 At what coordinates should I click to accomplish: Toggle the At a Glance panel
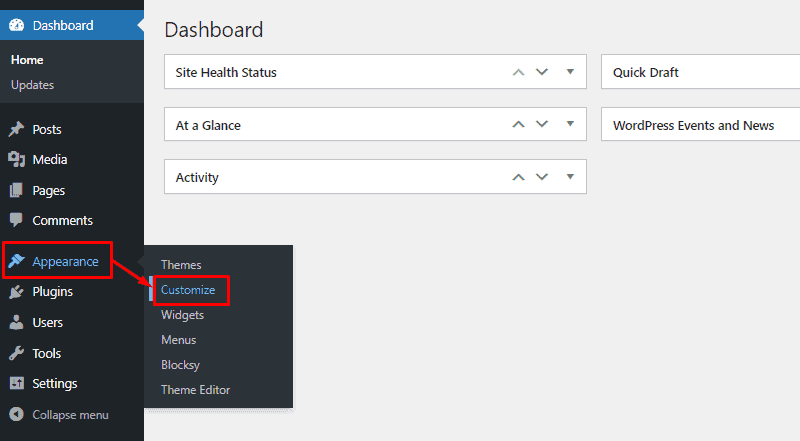[x=570, y=125]
